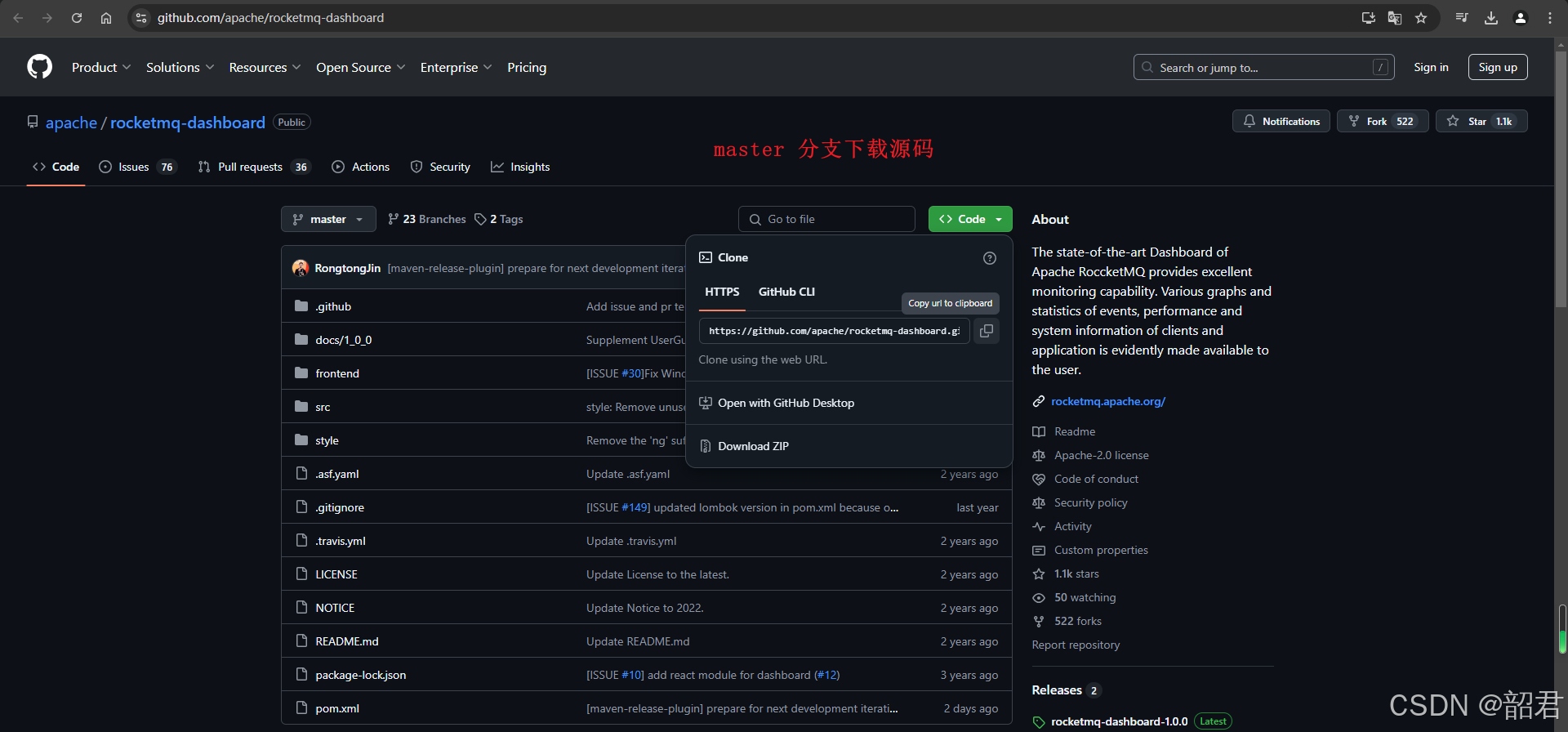Open browser media control icon
1568x732 pixels.
[1462, 18]
